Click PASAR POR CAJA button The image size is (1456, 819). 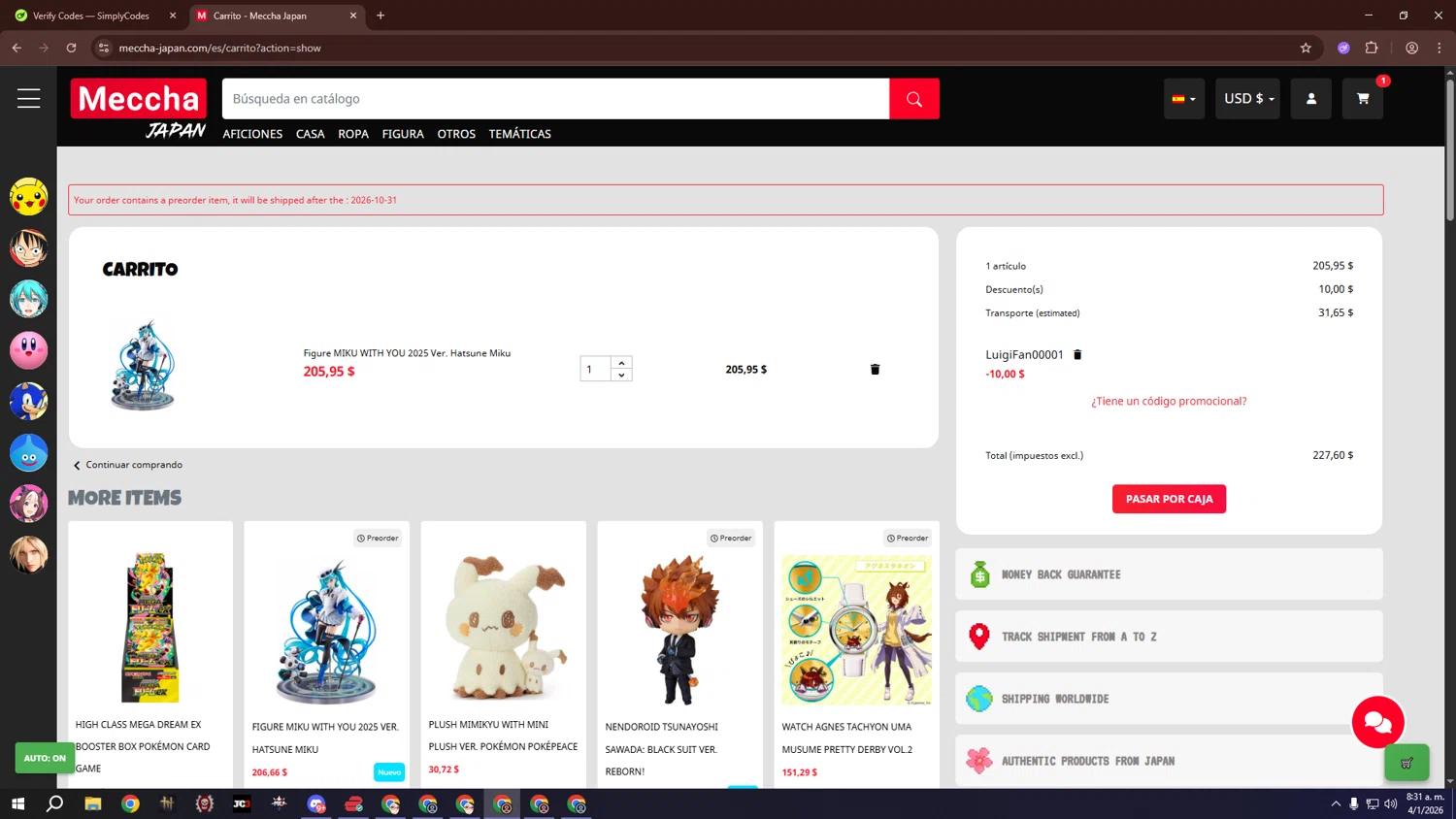pos(1169,499)
